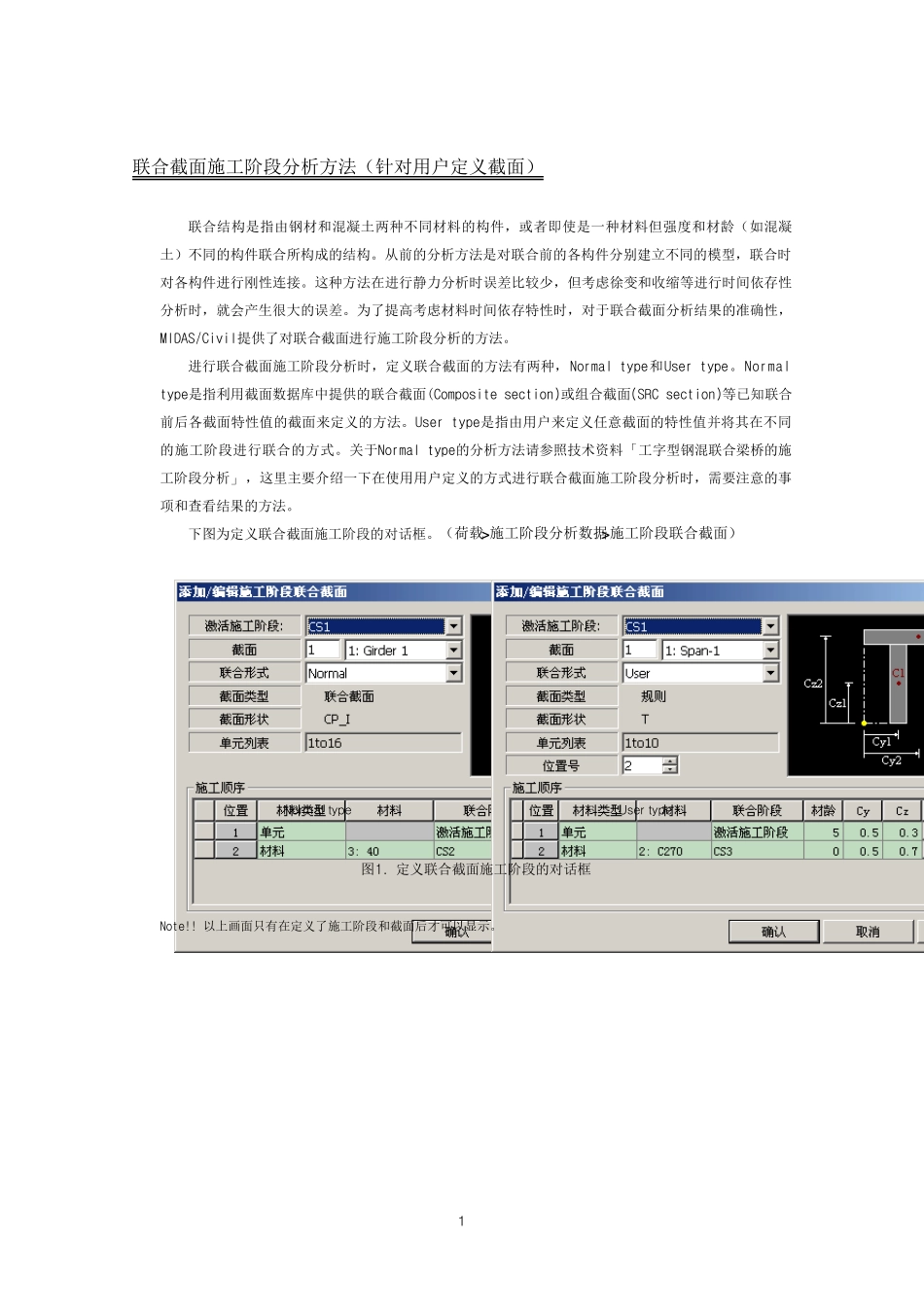
Task: Click the T-section preview diagram
Action: pos(856,695)
